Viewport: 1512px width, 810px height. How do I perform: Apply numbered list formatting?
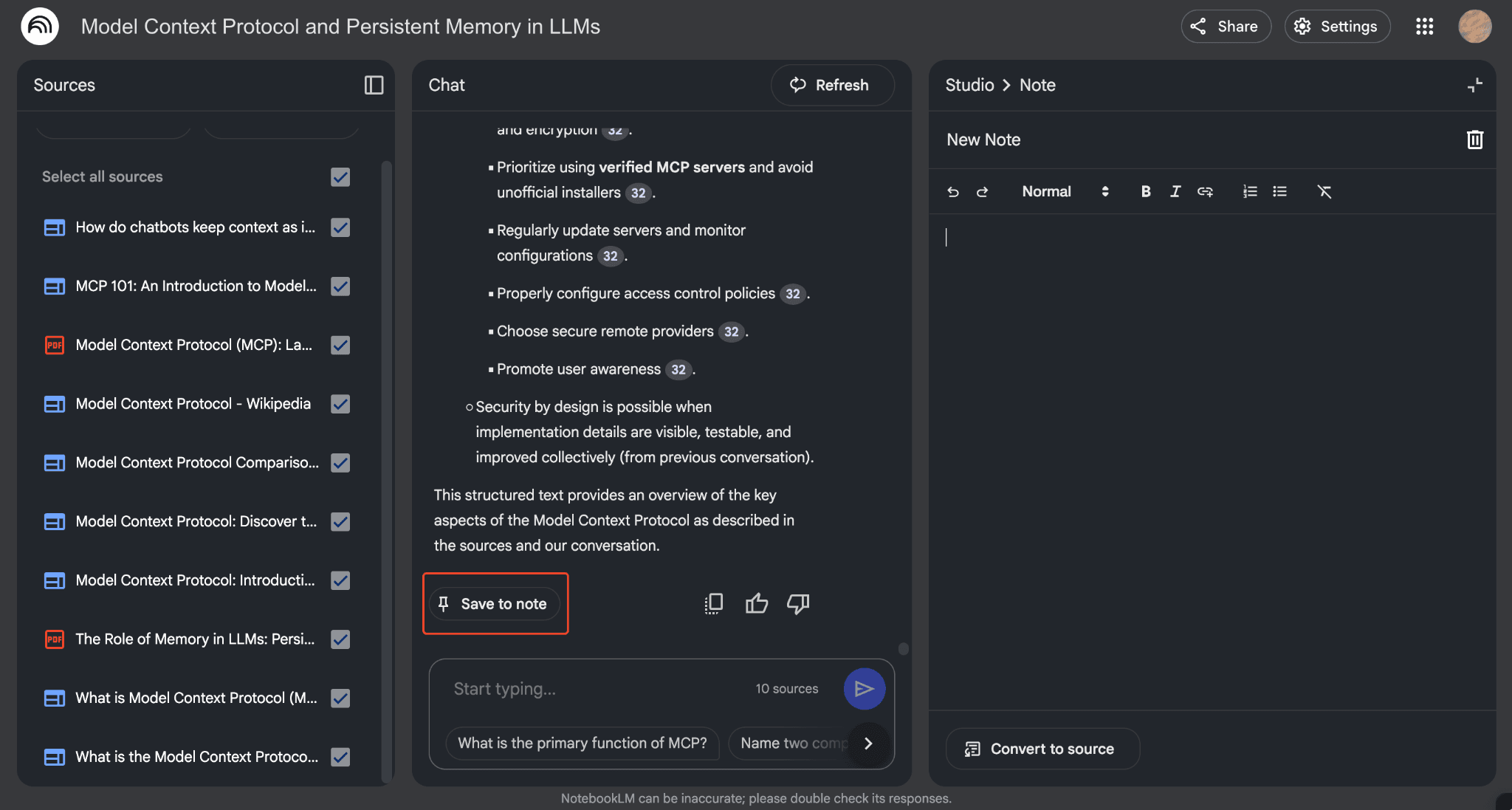click(x=1250, y=192)
